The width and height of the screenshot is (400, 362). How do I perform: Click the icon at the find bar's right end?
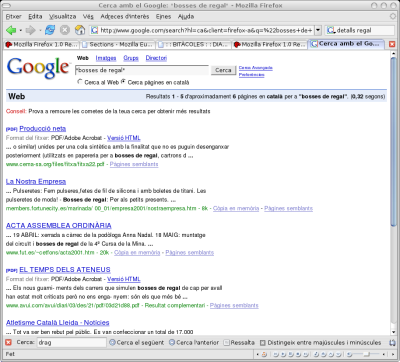click(392, 342)
